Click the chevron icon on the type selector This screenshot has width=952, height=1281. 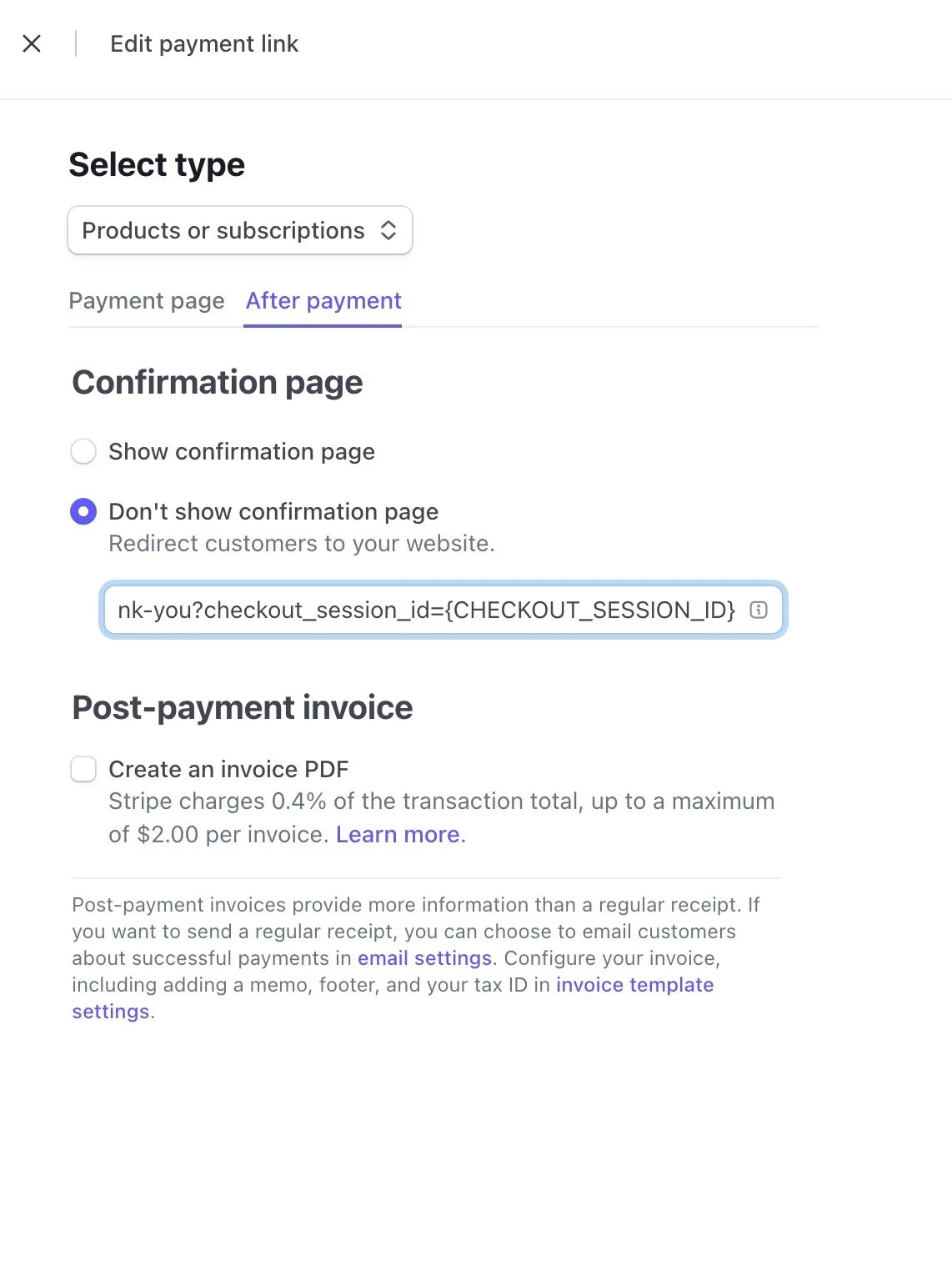pyautogui.click(x=388, y=230)
